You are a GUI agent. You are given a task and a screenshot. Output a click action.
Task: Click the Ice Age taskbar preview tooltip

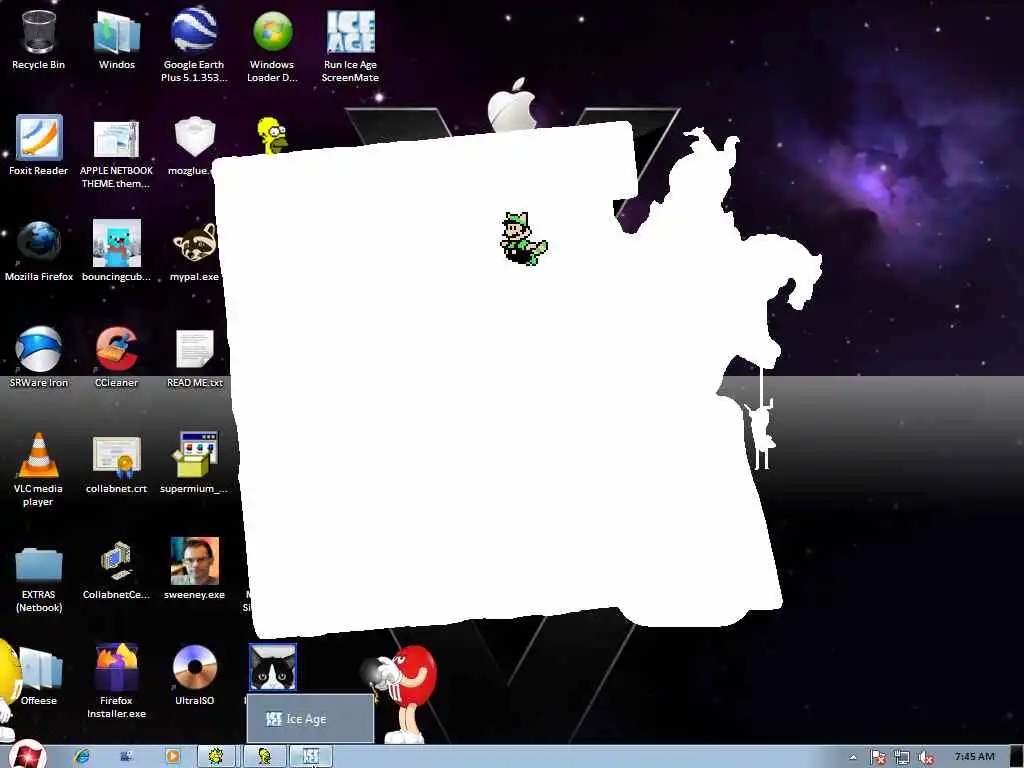[x=310, y=718]
